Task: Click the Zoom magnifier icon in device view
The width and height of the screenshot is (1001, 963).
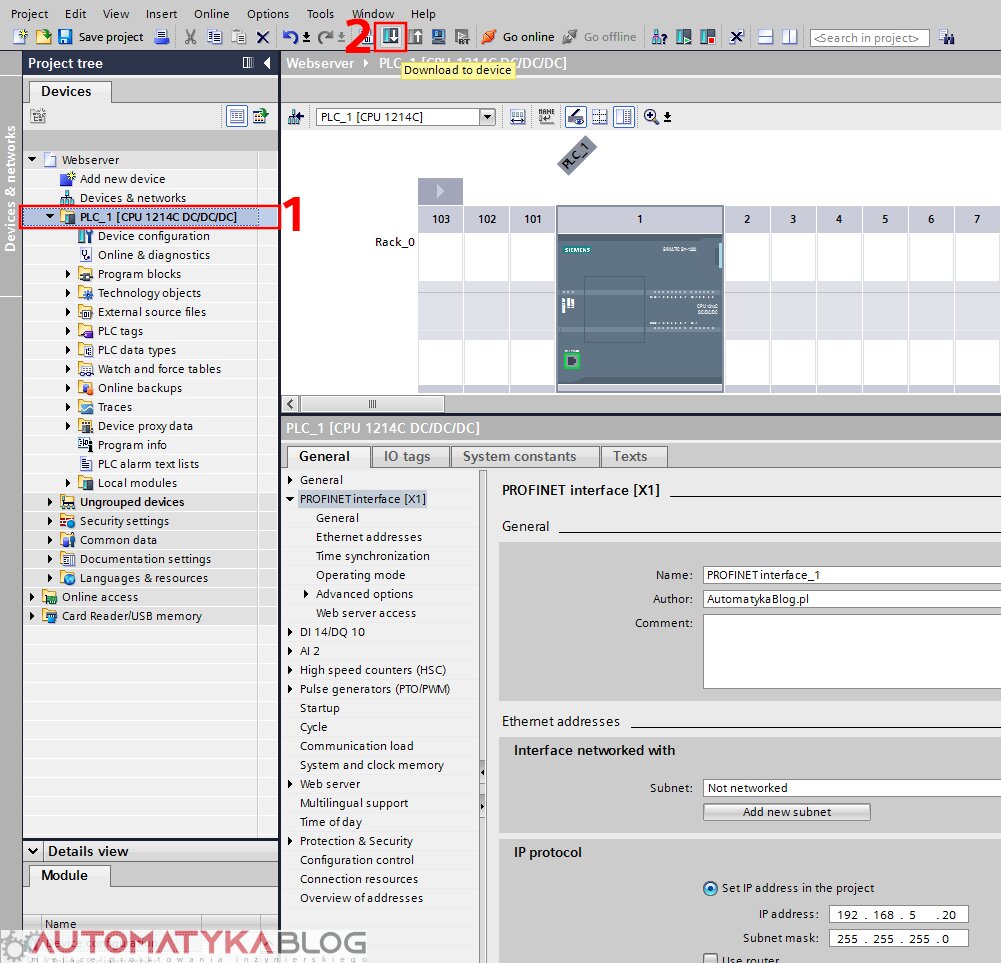Action: (x=651, y=117)
